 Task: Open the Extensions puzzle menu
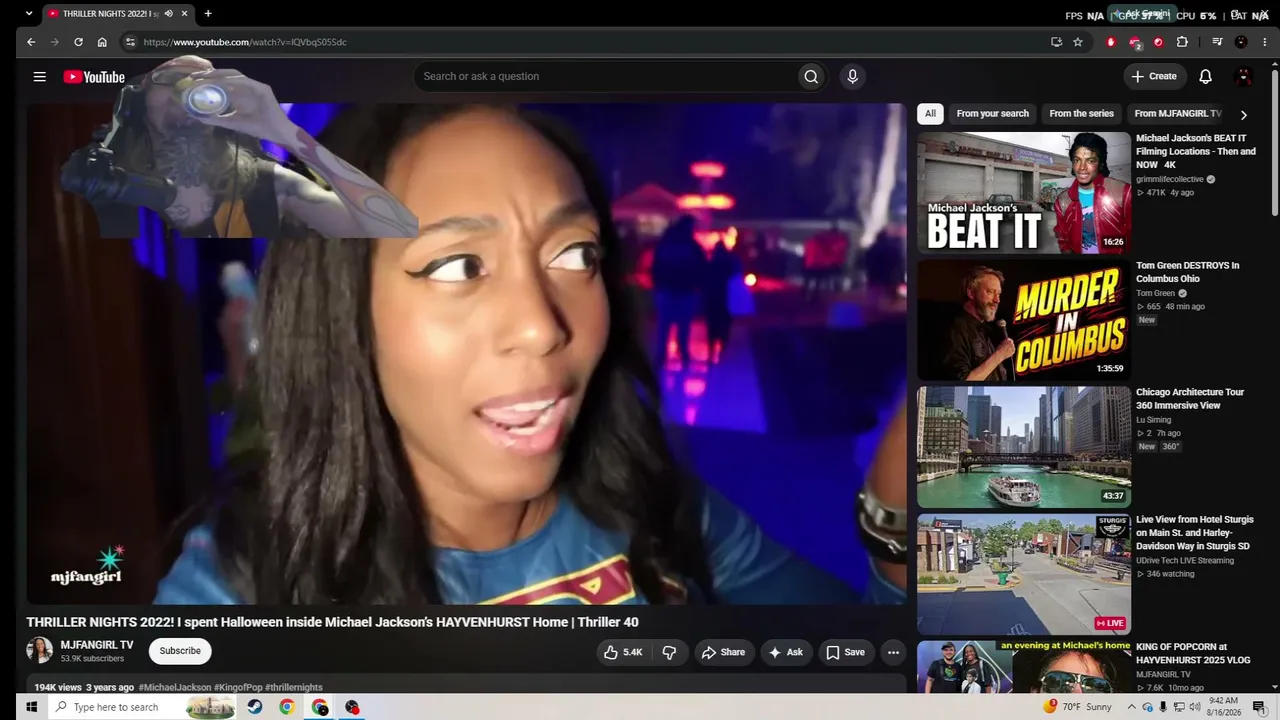(x=1182, y=42)
